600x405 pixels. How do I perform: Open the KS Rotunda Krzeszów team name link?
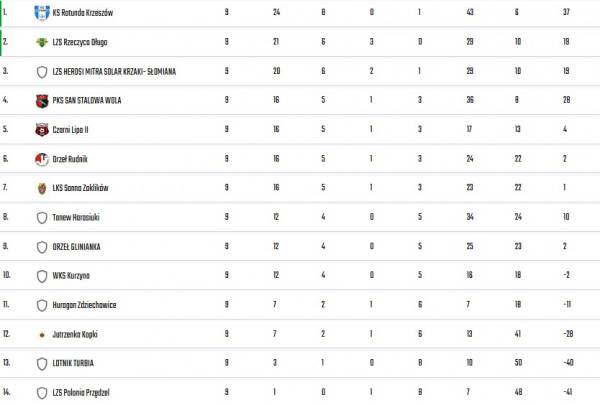82,13
